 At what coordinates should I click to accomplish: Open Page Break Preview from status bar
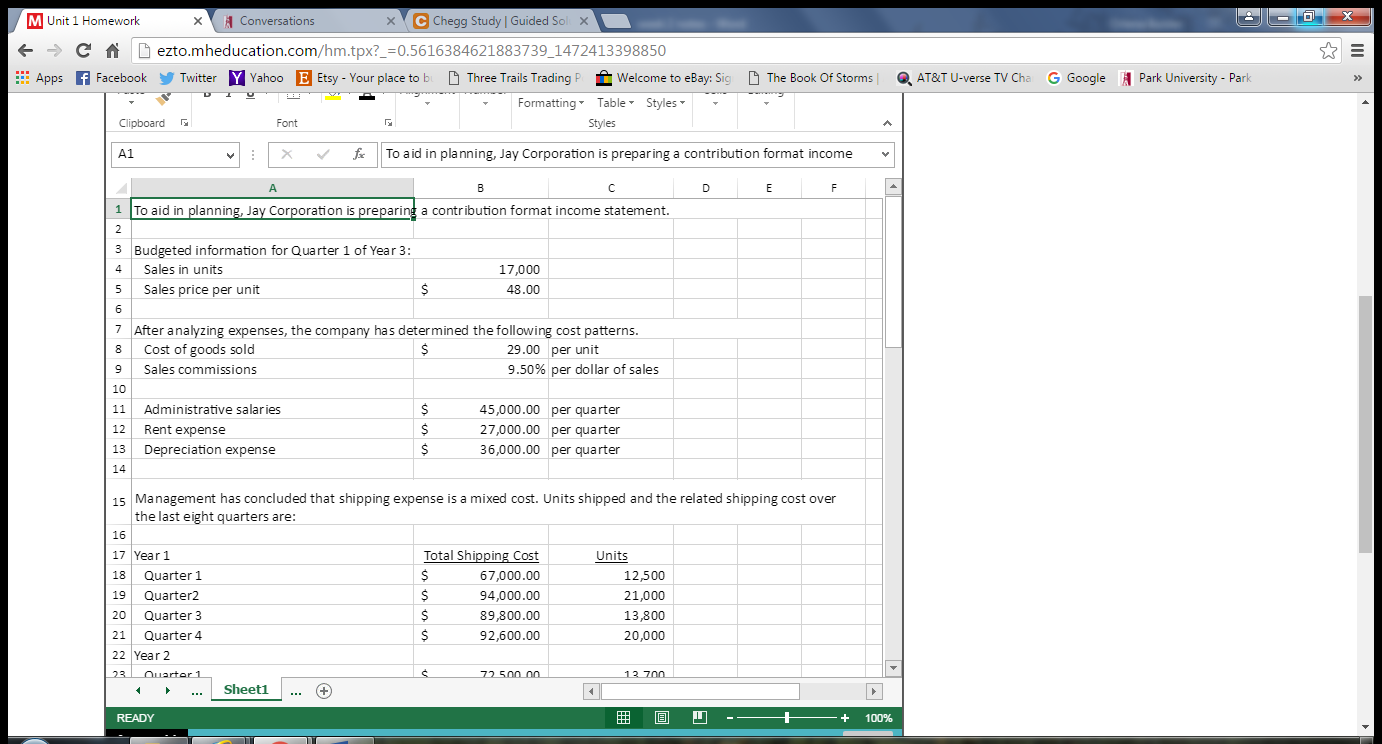click(700, 717)
